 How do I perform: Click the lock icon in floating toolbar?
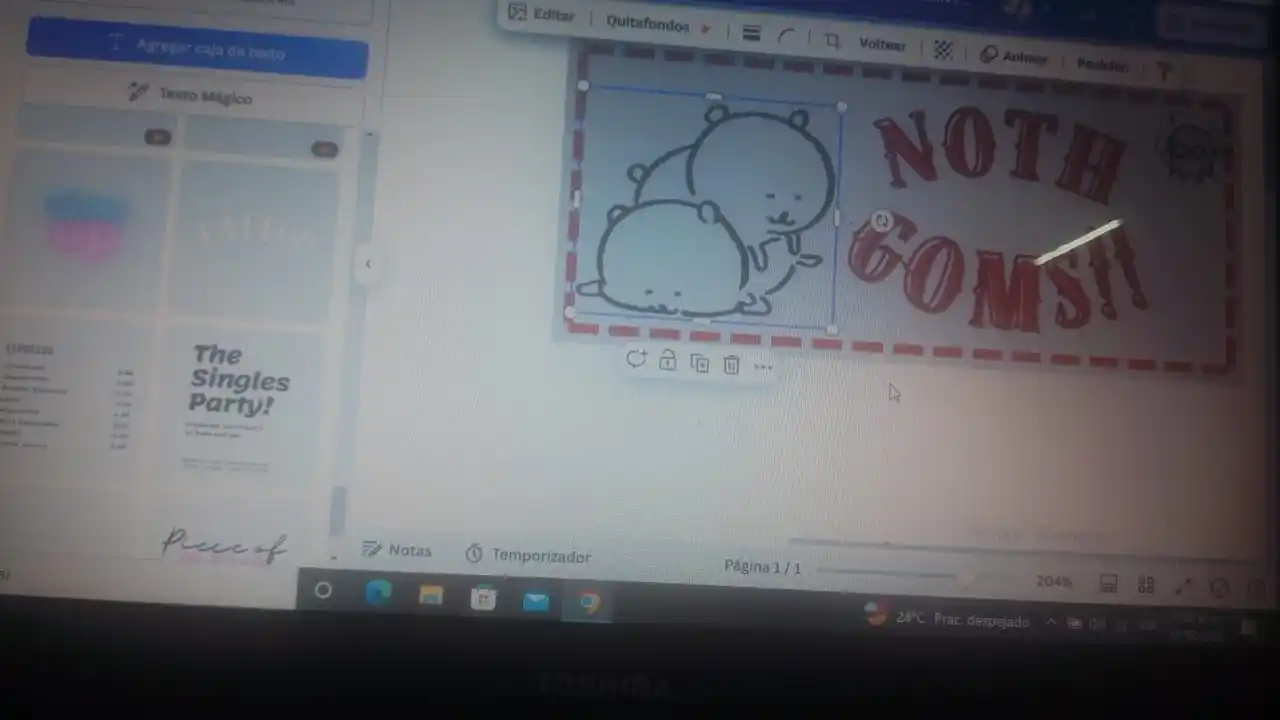pyautogui.click(x=668, y=362)
